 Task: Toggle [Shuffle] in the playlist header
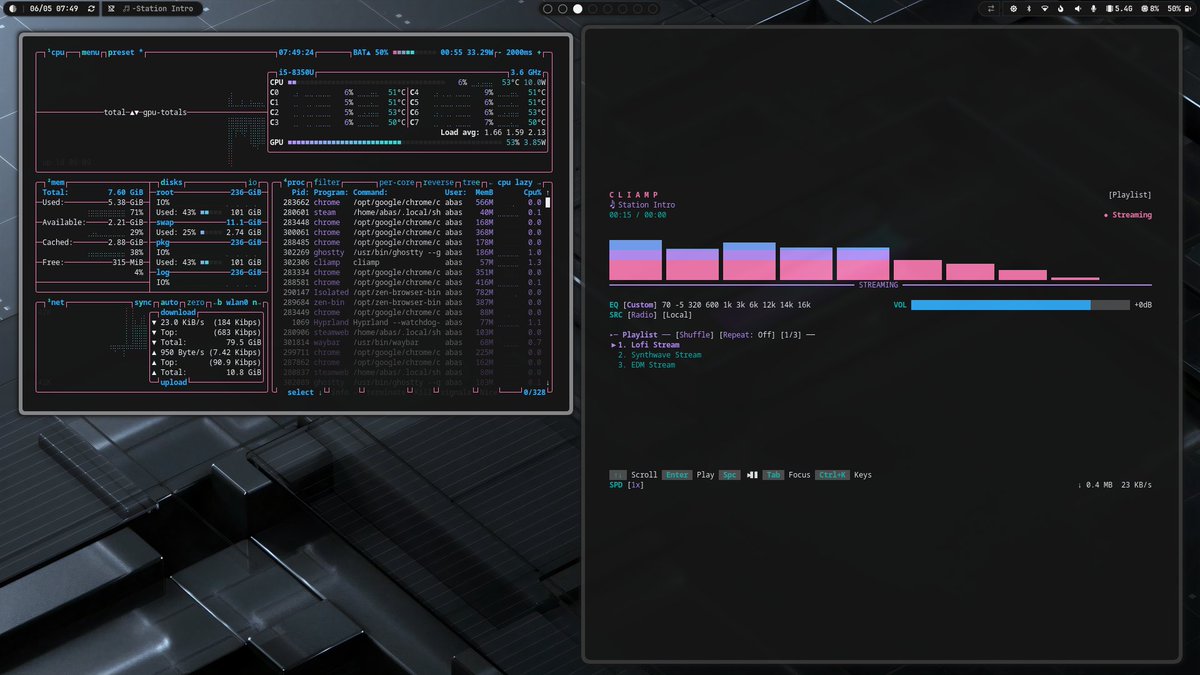click(x=695, y=335)
